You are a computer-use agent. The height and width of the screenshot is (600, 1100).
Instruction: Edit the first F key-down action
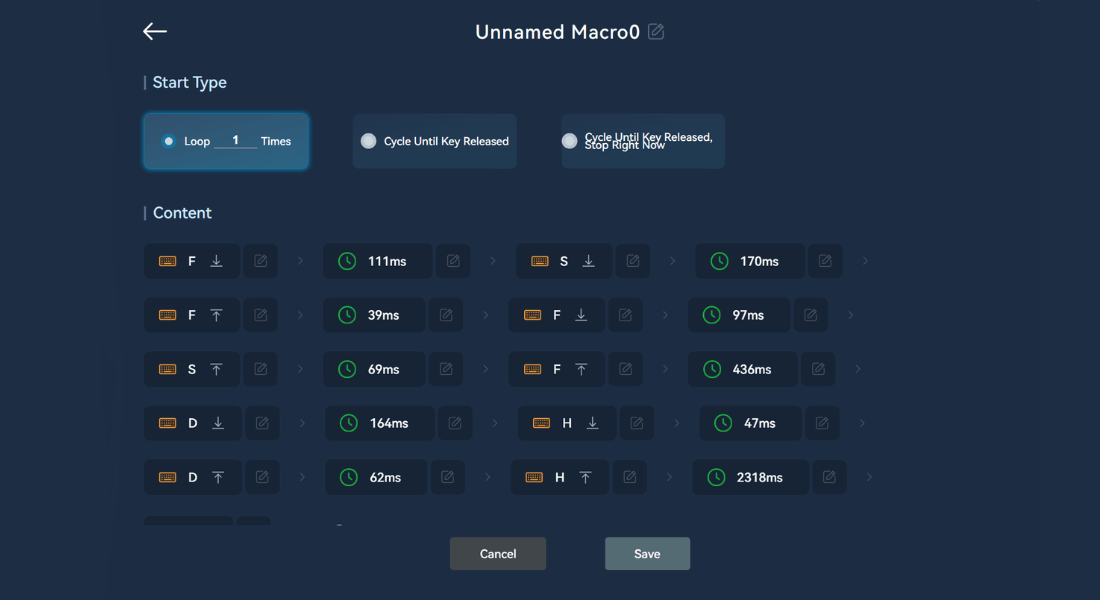coord(260,261)
